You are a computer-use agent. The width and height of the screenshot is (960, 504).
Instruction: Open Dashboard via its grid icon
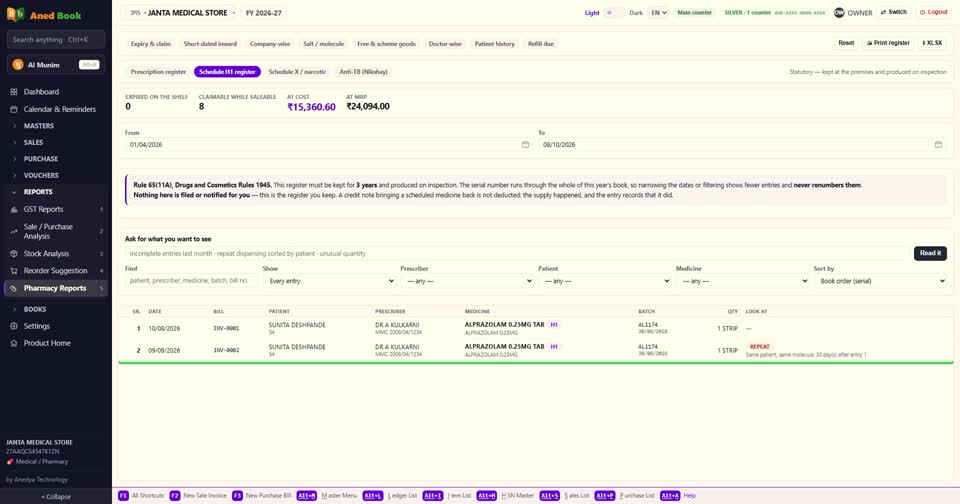click(x=13, y=92)
